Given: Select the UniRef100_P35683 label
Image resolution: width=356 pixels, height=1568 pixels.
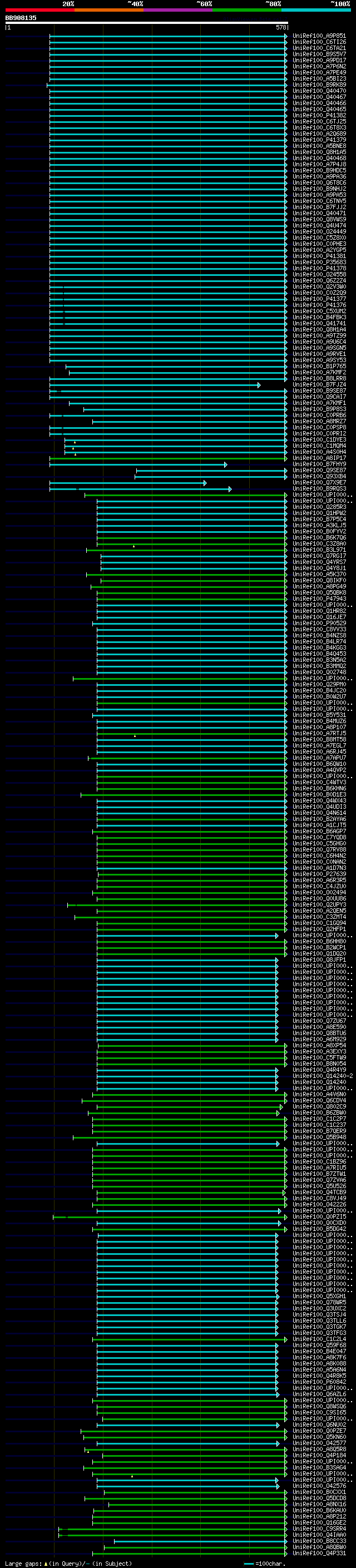Looking at the screenshot, I should coord(319,262).
